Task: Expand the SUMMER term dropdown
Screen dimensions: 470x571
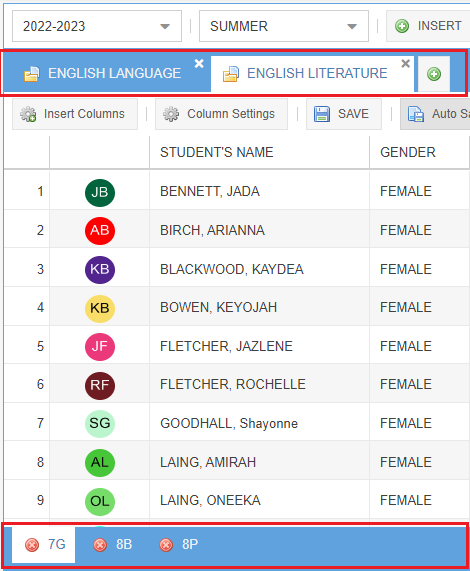Action: tap(284, 26)
